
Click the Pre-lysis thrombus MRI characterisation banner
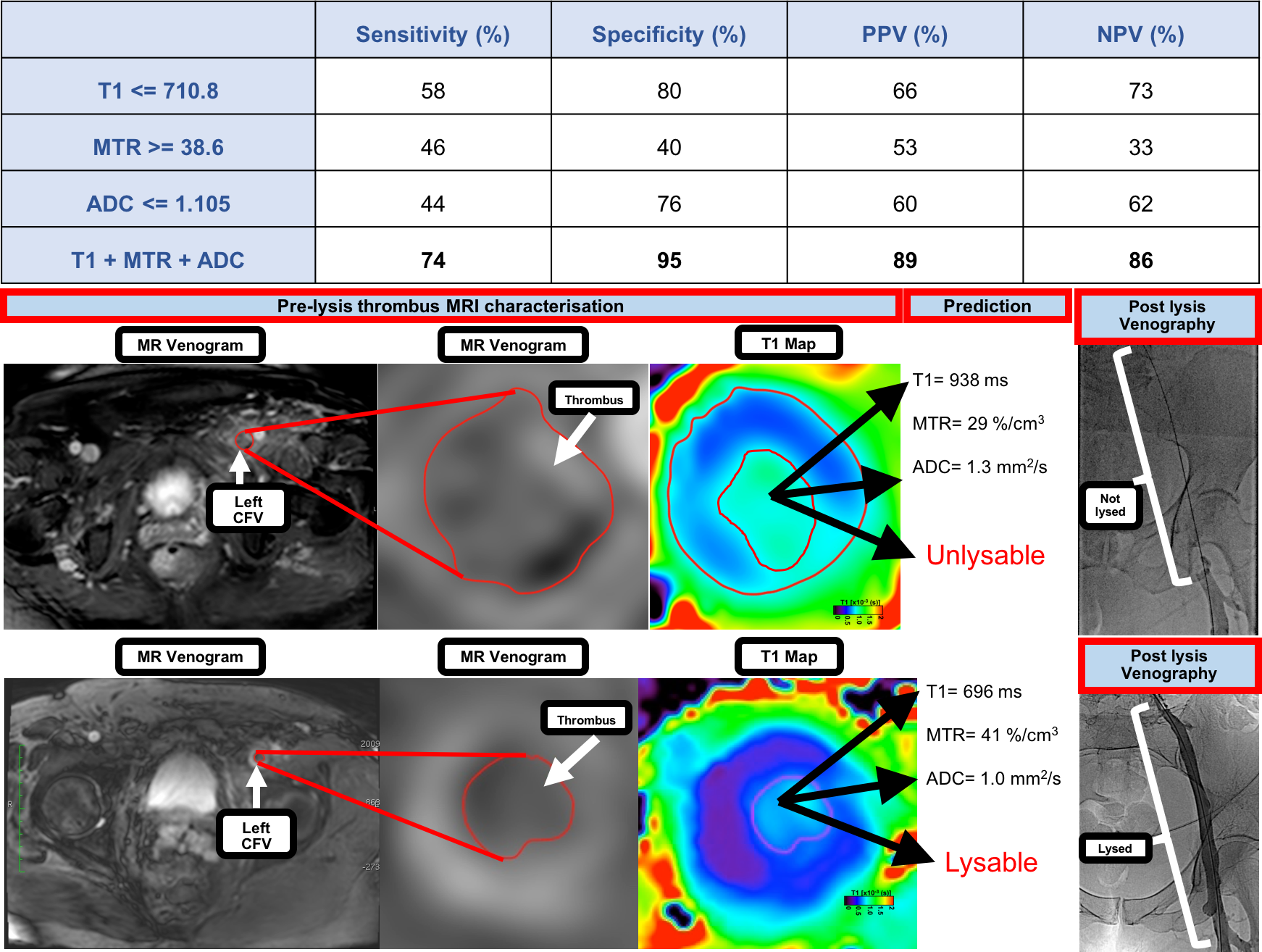(450, 306)
